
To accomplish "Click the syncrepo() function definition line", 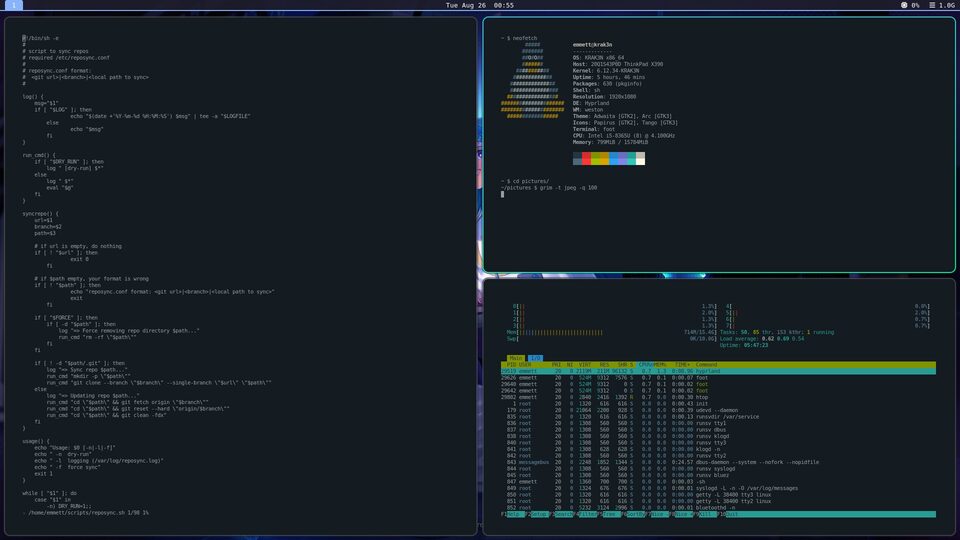I will click(x=40, y=214).
